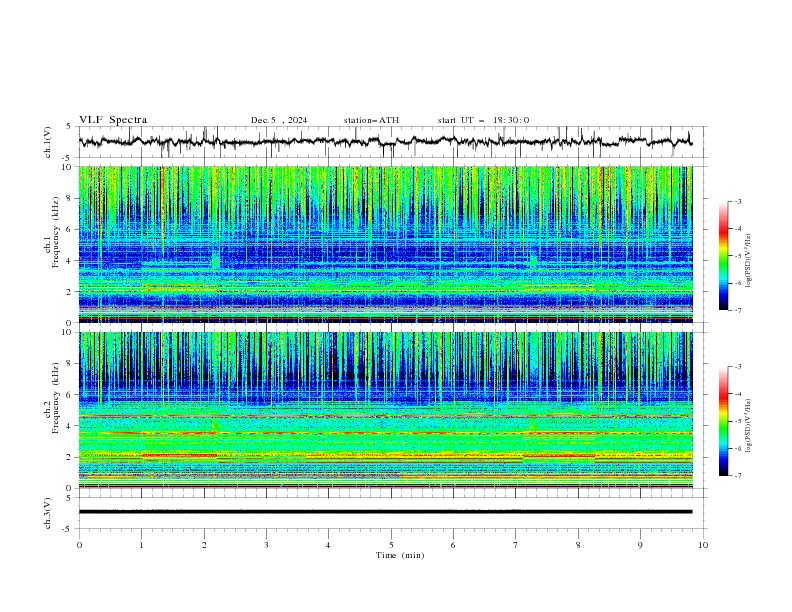Click x-axis time tick label "10"
This screenshot has height=612, width=792.
703,545
